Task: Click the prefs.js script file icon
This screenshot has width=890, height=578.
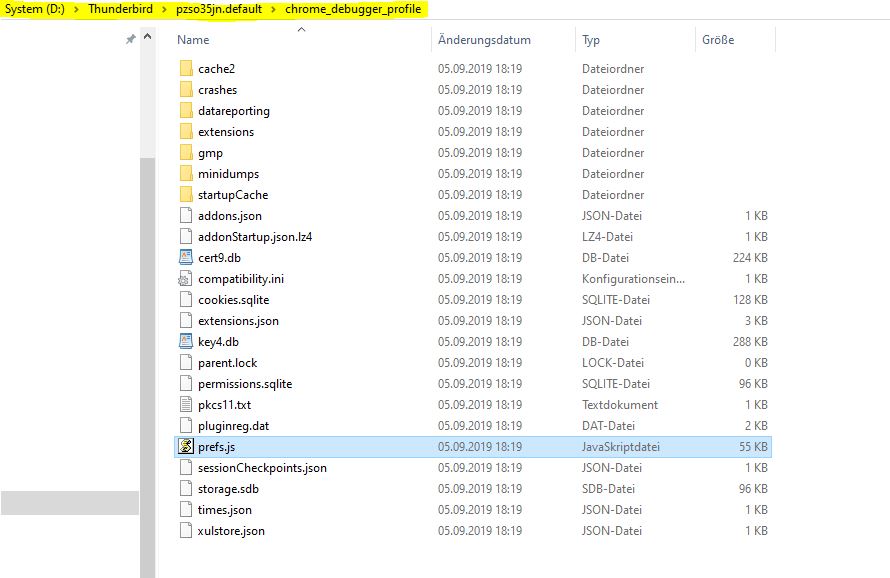Action: 186,447
